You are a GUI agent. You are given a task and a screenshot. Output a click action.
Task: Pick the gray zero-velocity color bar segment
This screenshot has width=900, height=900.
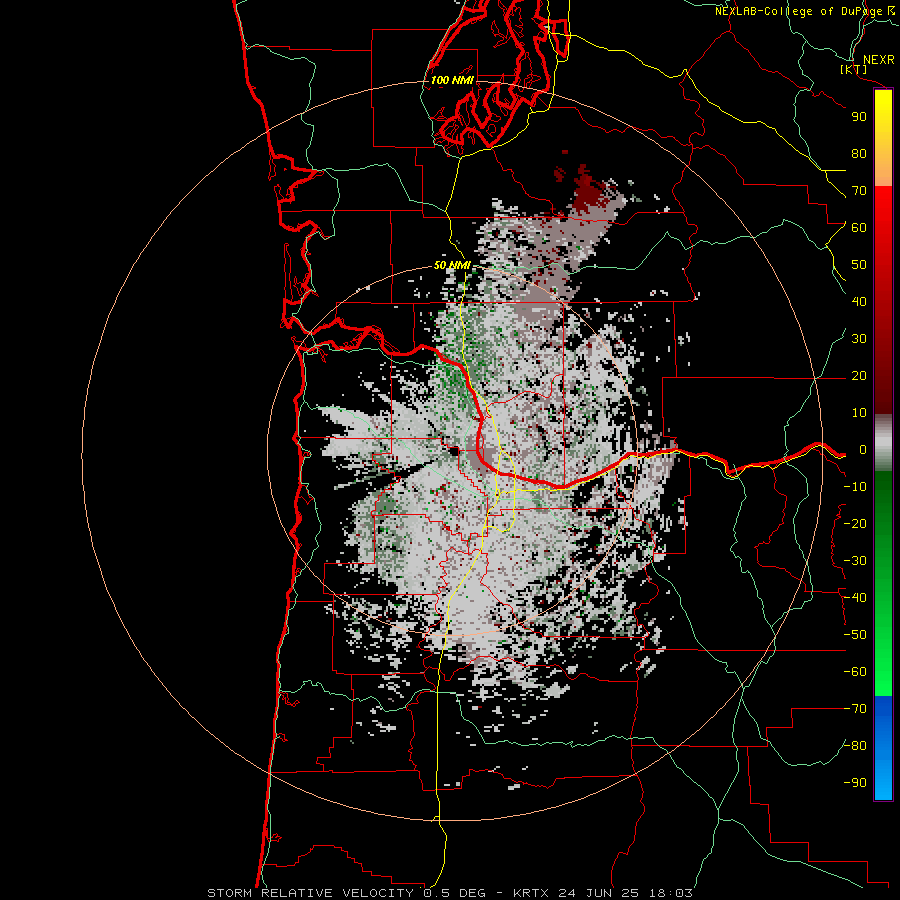[x=883, y=443]
